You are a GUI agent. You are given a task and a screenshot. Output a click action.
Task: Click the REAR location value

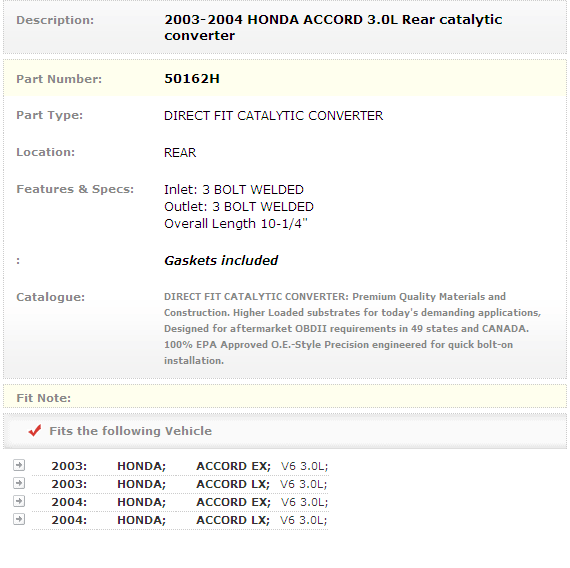(180, 152)
